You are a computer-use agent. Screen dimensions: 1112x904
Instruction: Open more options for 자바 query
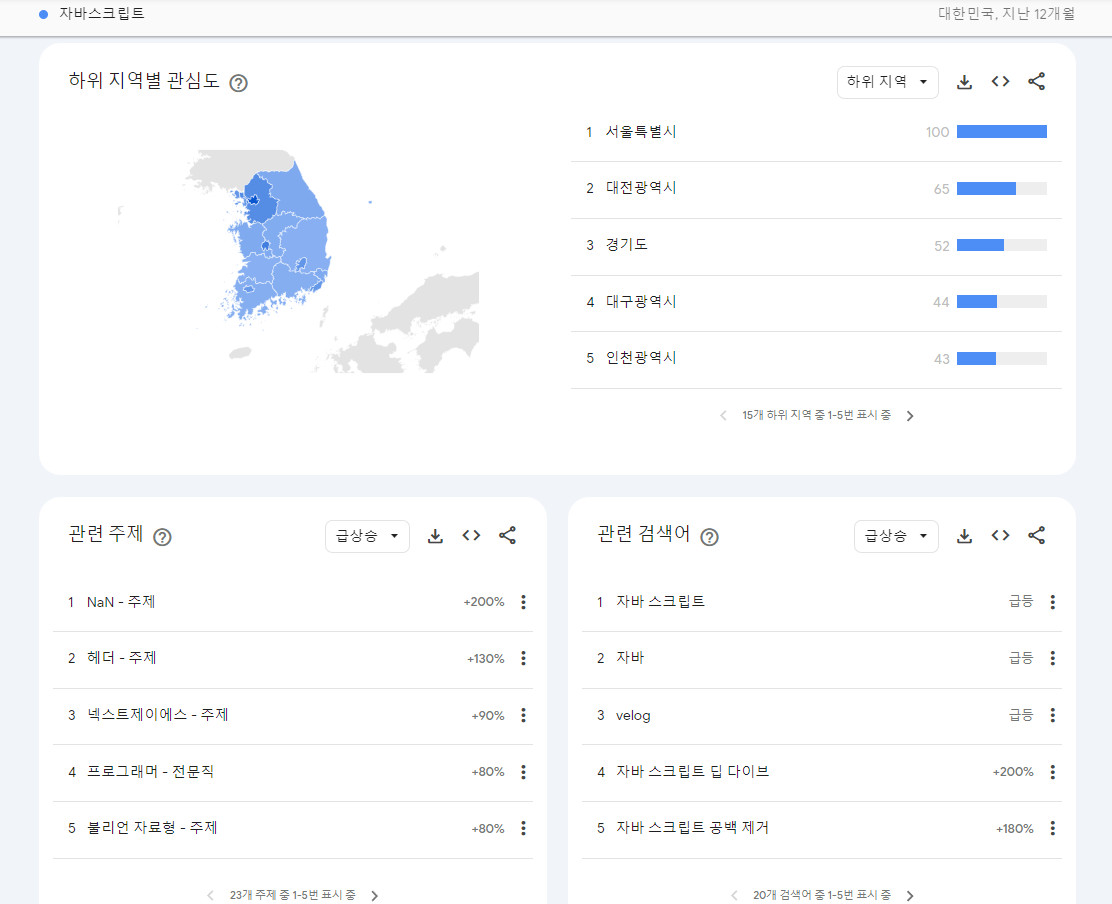1052,658
